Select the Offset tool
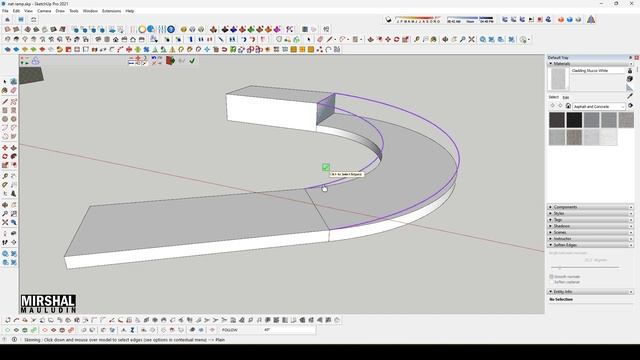 pos(13,165)
